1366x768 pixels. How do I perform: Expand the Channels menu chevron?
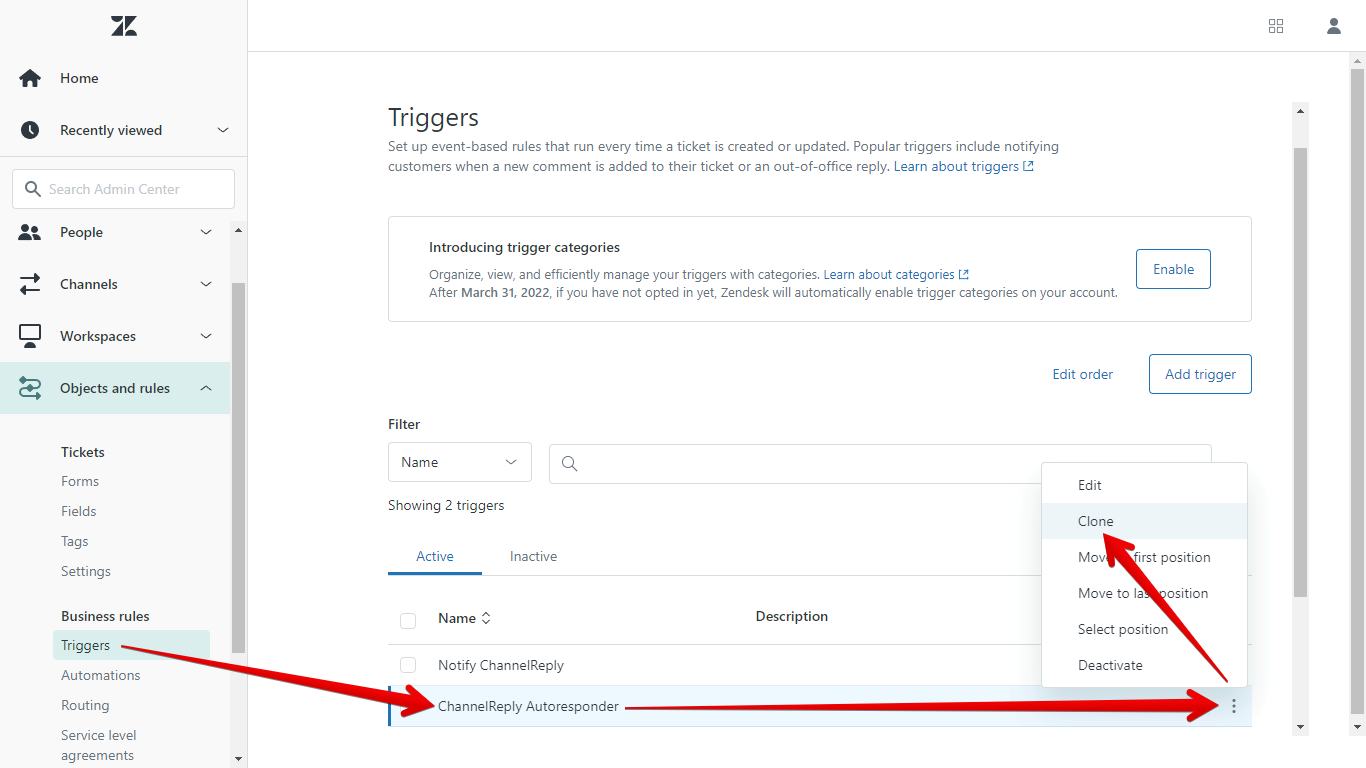tap(206, 284)
